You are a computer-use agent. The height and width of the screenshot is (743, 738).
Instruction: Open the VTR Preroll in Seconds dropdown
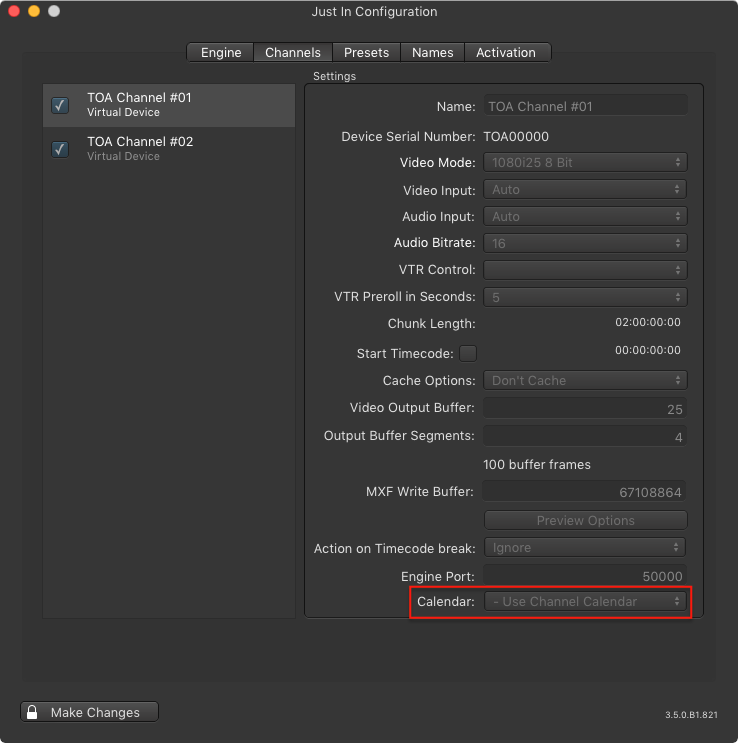click(585, 297)
